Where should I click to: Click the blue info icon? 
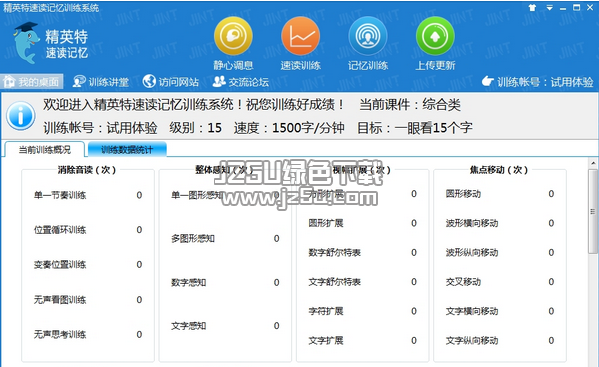click(21, 116)
